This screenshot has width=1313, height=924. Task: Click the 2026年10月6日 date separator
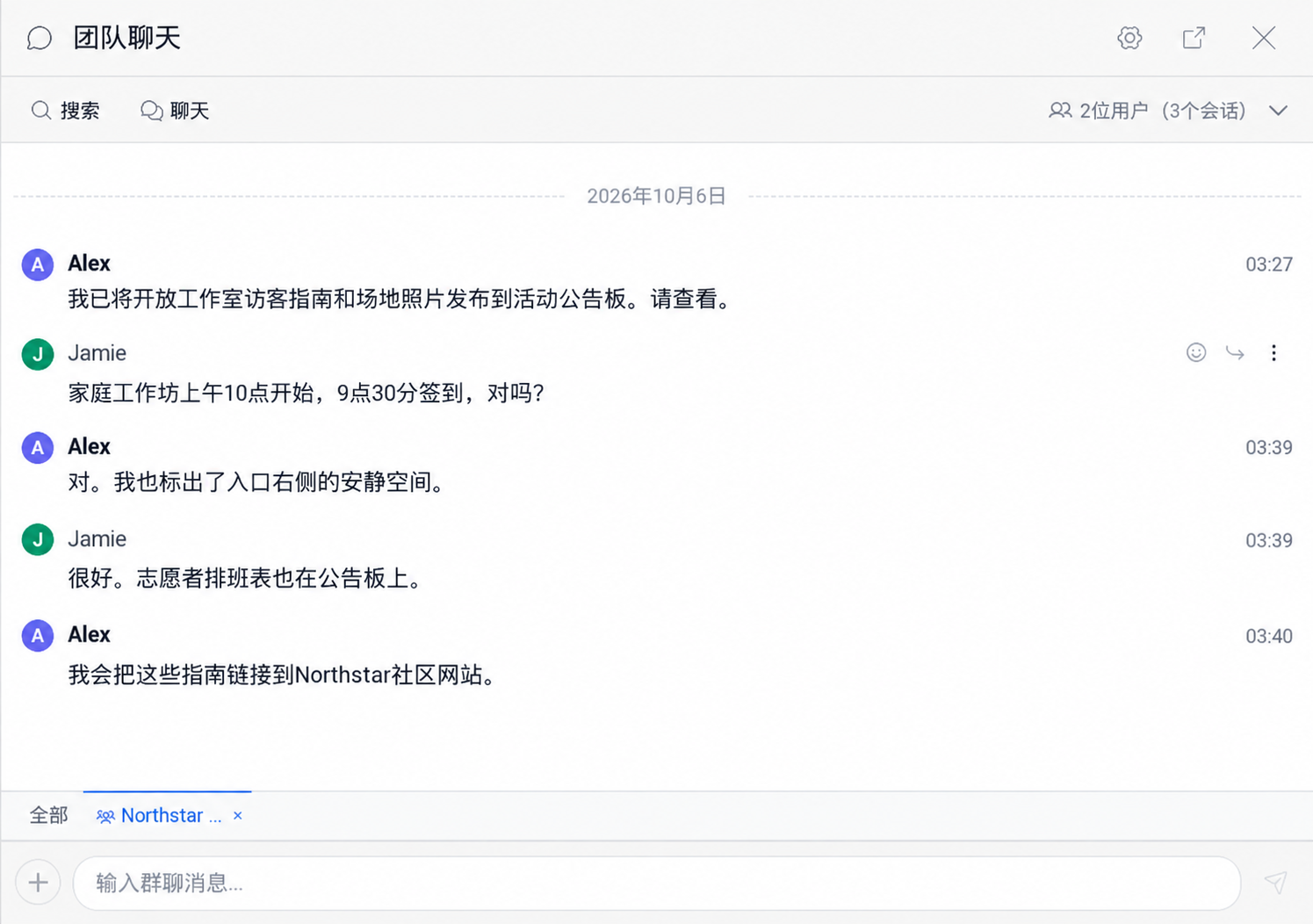coord(656,196)
